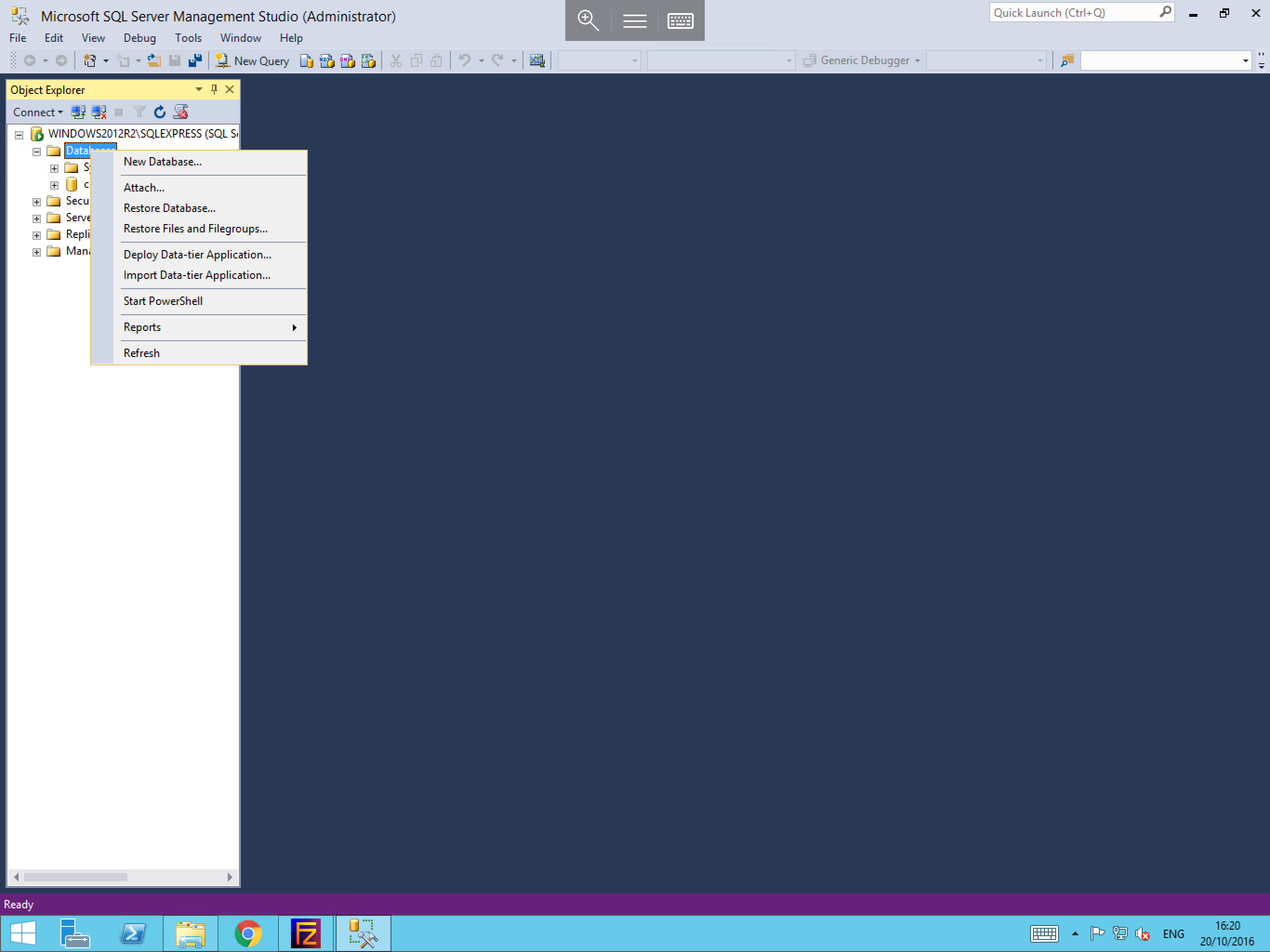Expand the Management folder node
The width and height of the screenshot is (1270, 952).
37,251
